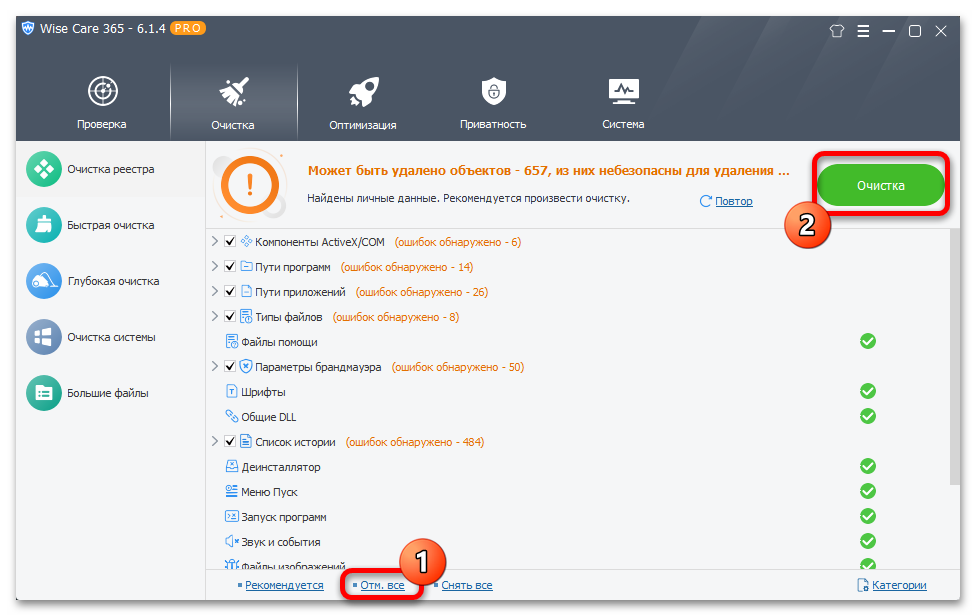Open the hamburger menu in title bar
976x616 pixels.
coord(863,30)
